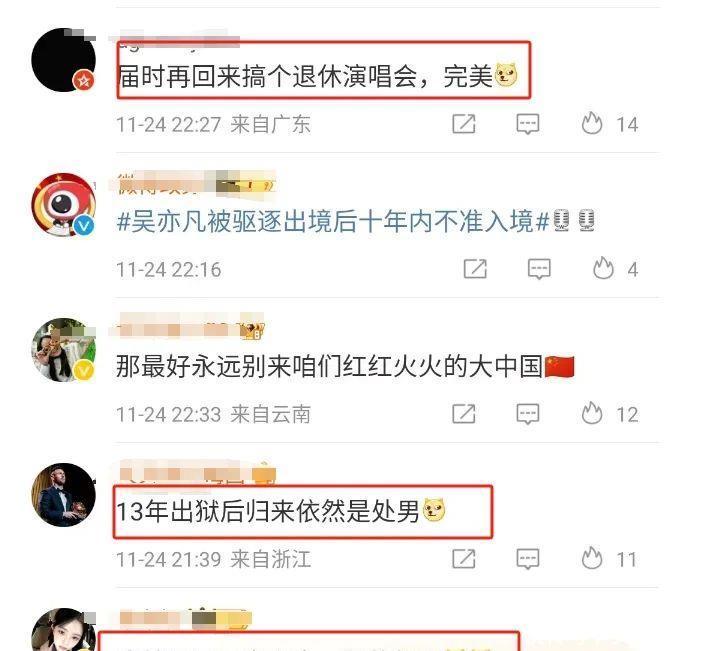Open the Weibo eye-logo avatar profile

pyautogui.click(x=64, y=205)
